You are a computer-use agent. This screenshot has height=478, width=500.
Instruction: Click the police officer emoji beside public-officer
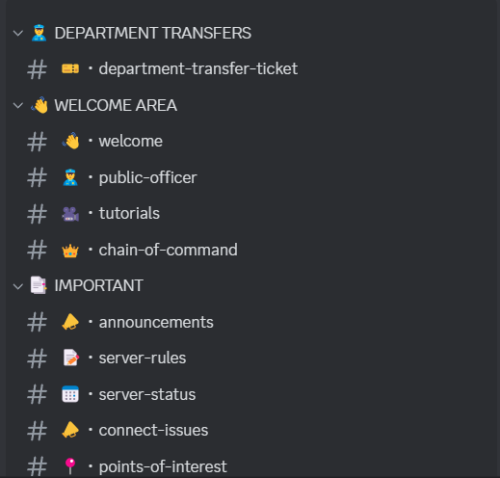tap(70, 177)
